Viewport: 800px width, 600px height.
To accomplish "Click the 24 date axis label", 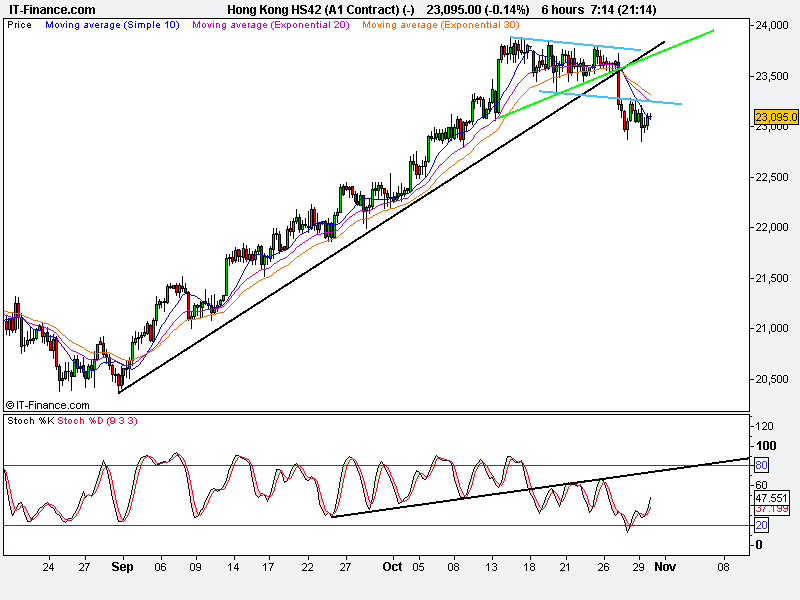I will coord(48,567).
